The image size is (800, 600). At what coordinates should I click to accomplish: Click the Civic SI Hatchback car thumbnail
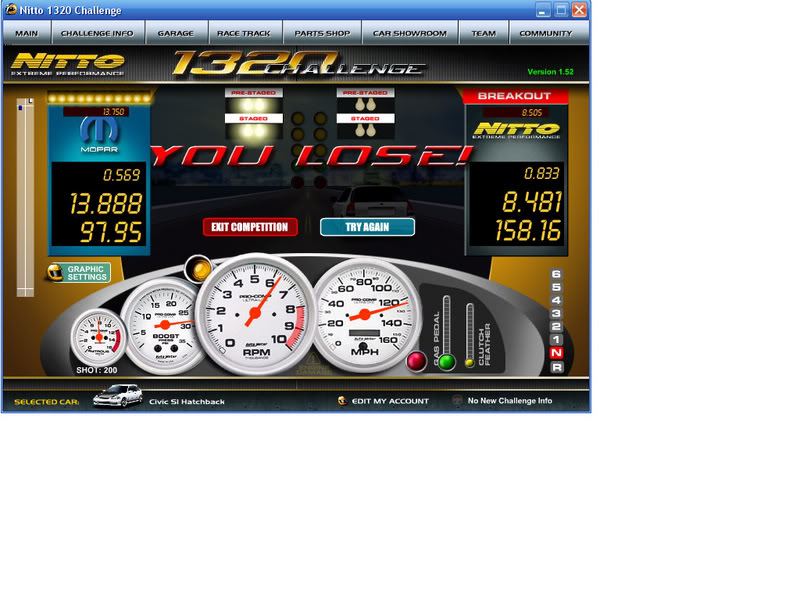118,396
